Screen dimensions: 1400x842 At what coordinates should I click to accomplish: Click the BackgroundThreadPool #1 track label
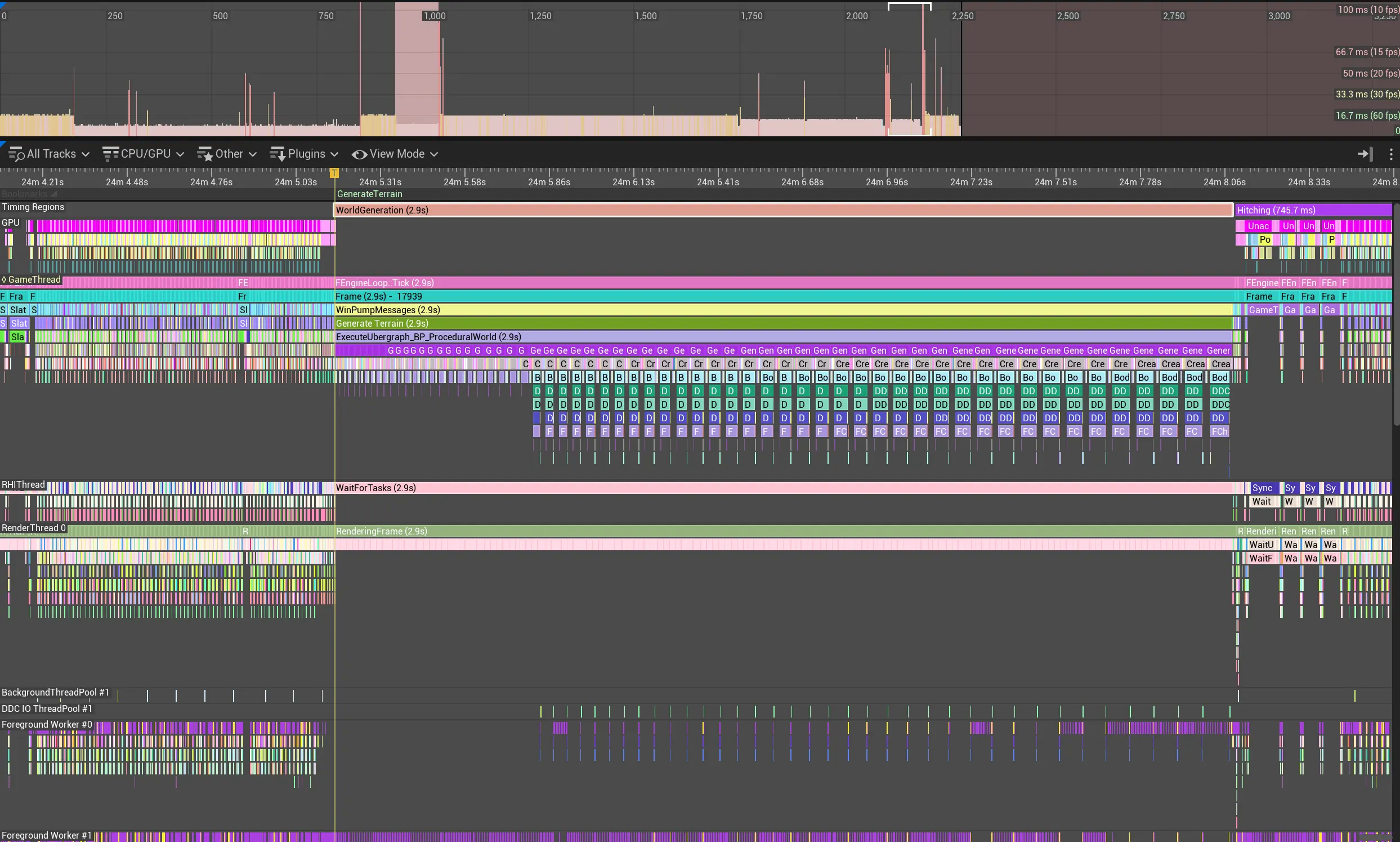(x=55, y=692)
